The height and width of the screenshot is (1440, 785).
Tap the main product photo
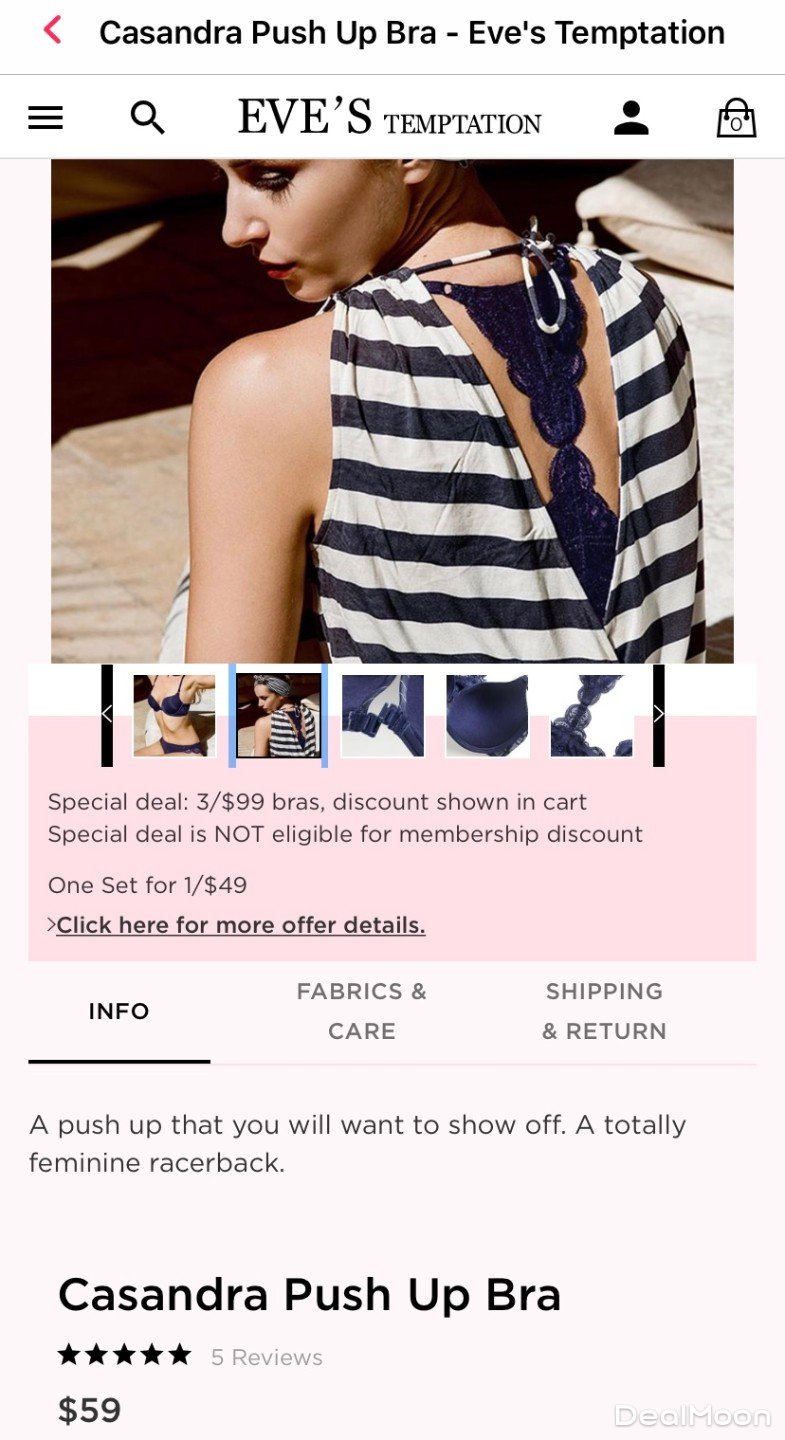tap(392, 411)
